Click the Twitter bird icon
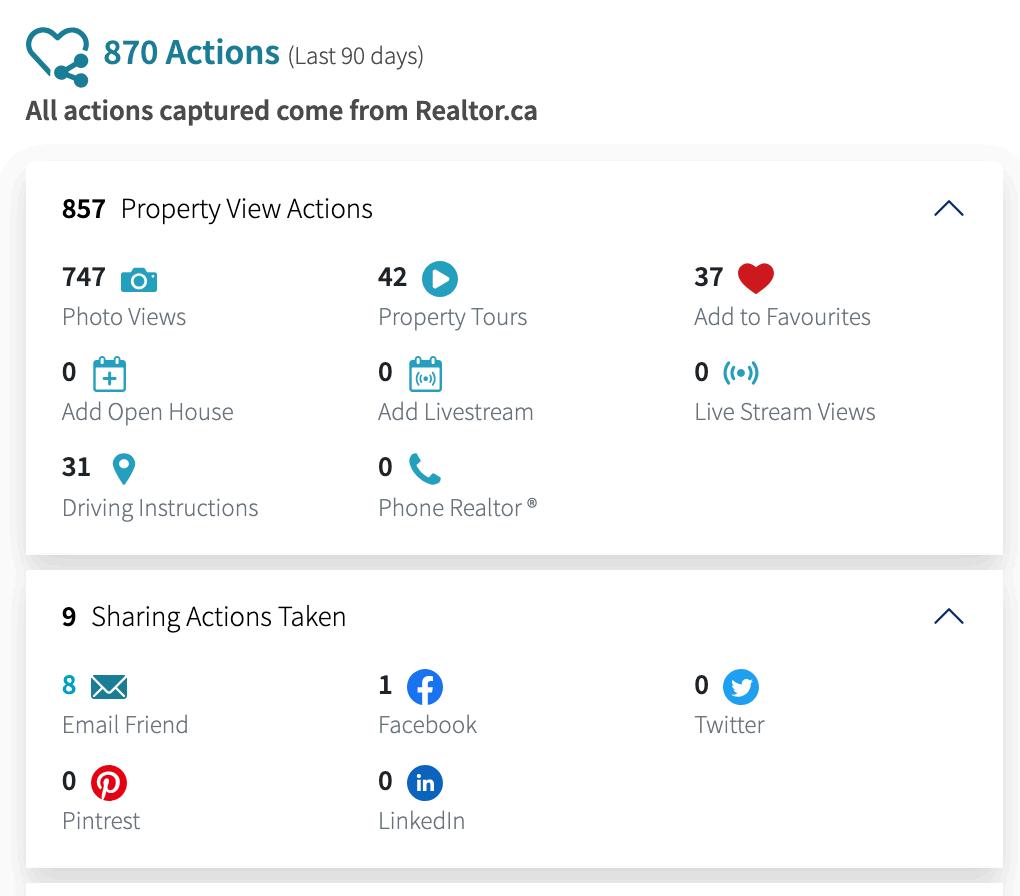 [741, 687]
